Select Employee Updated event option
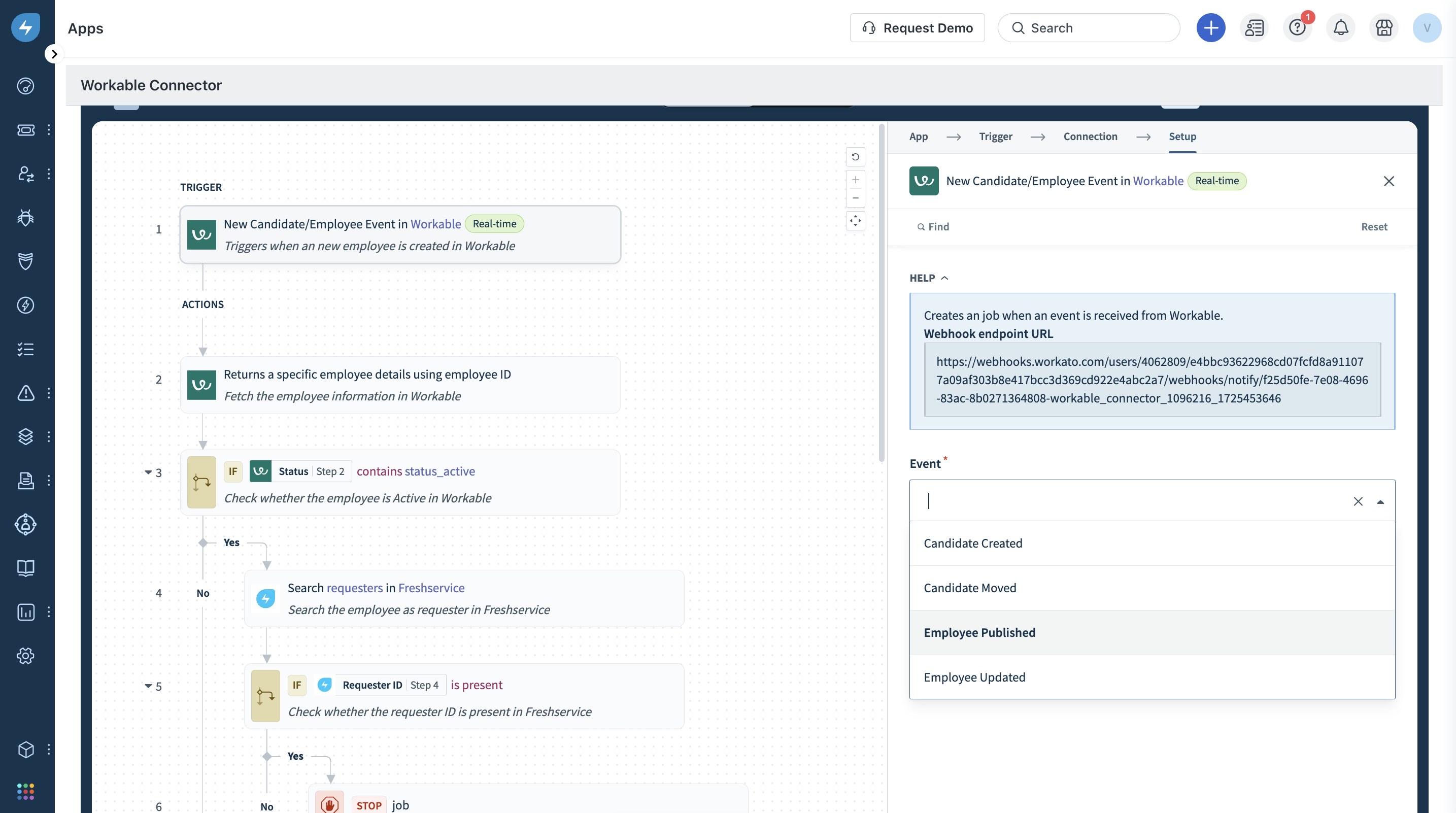 click(974, 677)
